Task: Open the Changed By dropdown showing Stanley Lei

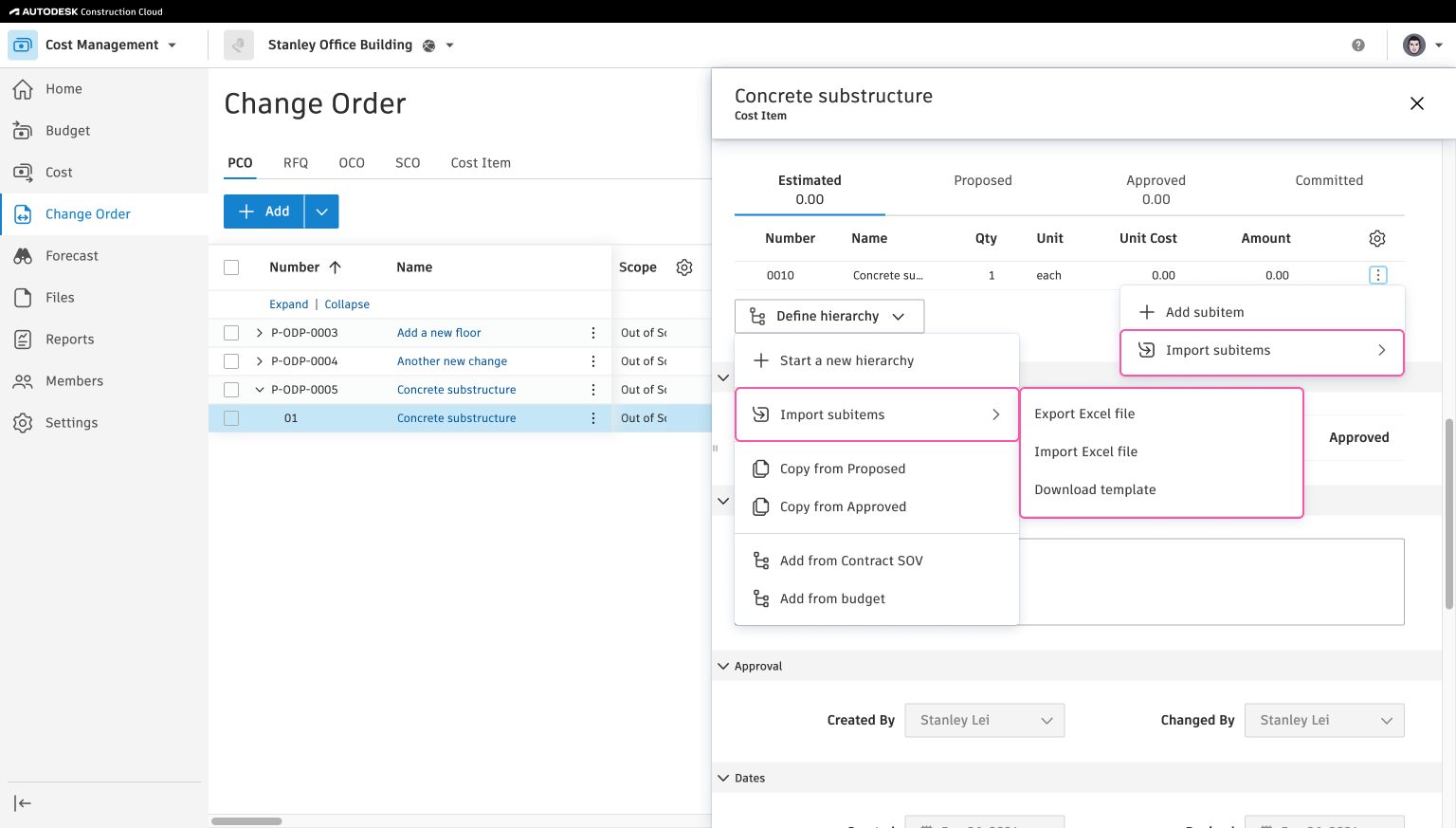Action: [1323, 720]
